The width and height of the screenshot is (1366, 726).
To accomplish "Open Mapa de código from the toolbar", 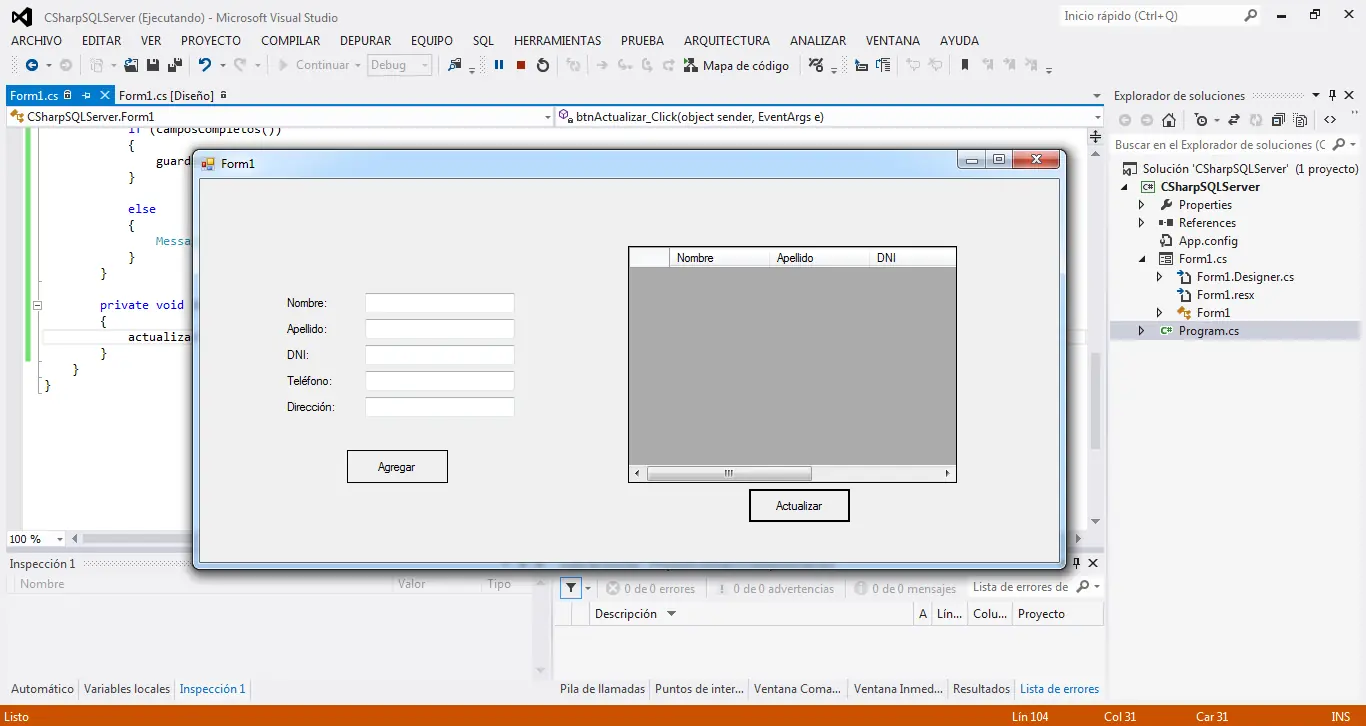I will point(736,65).
